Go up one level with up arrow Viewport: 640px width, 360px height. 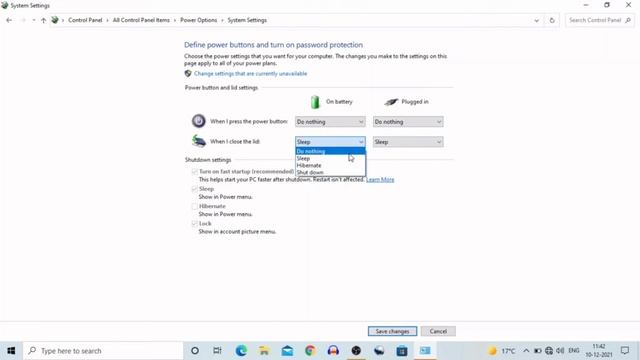pos(43,20)
